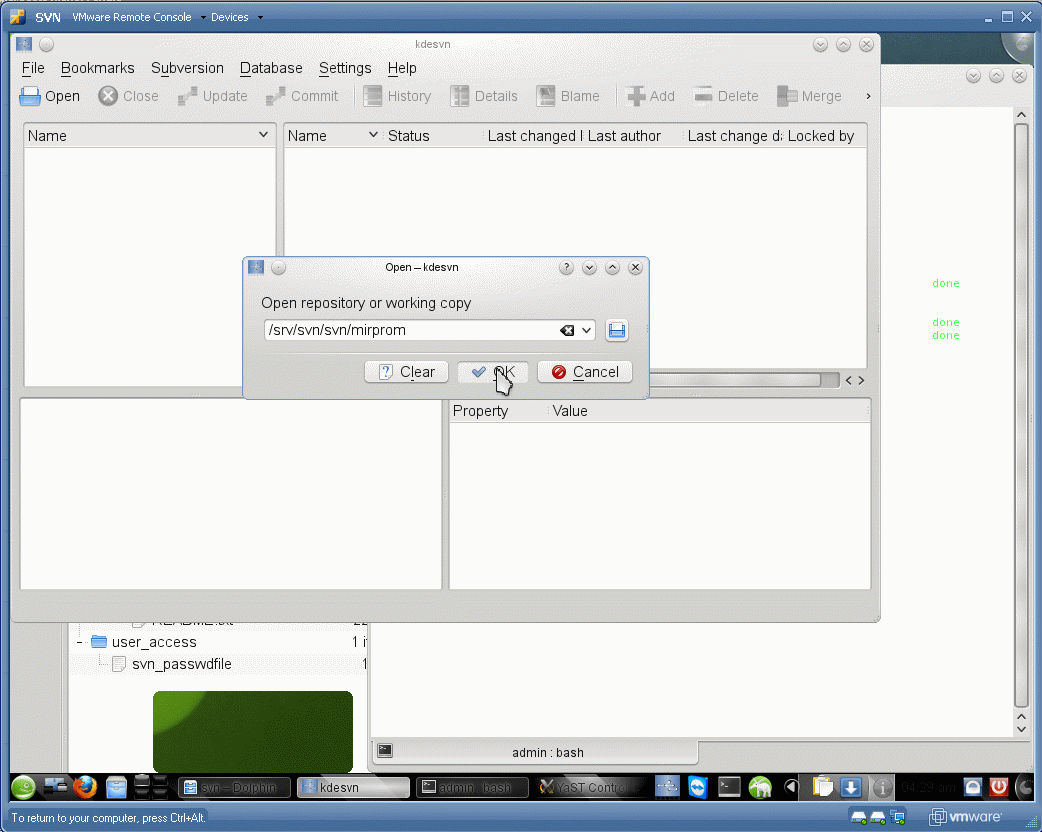Click the left tree Name column sort arrow

263,135
